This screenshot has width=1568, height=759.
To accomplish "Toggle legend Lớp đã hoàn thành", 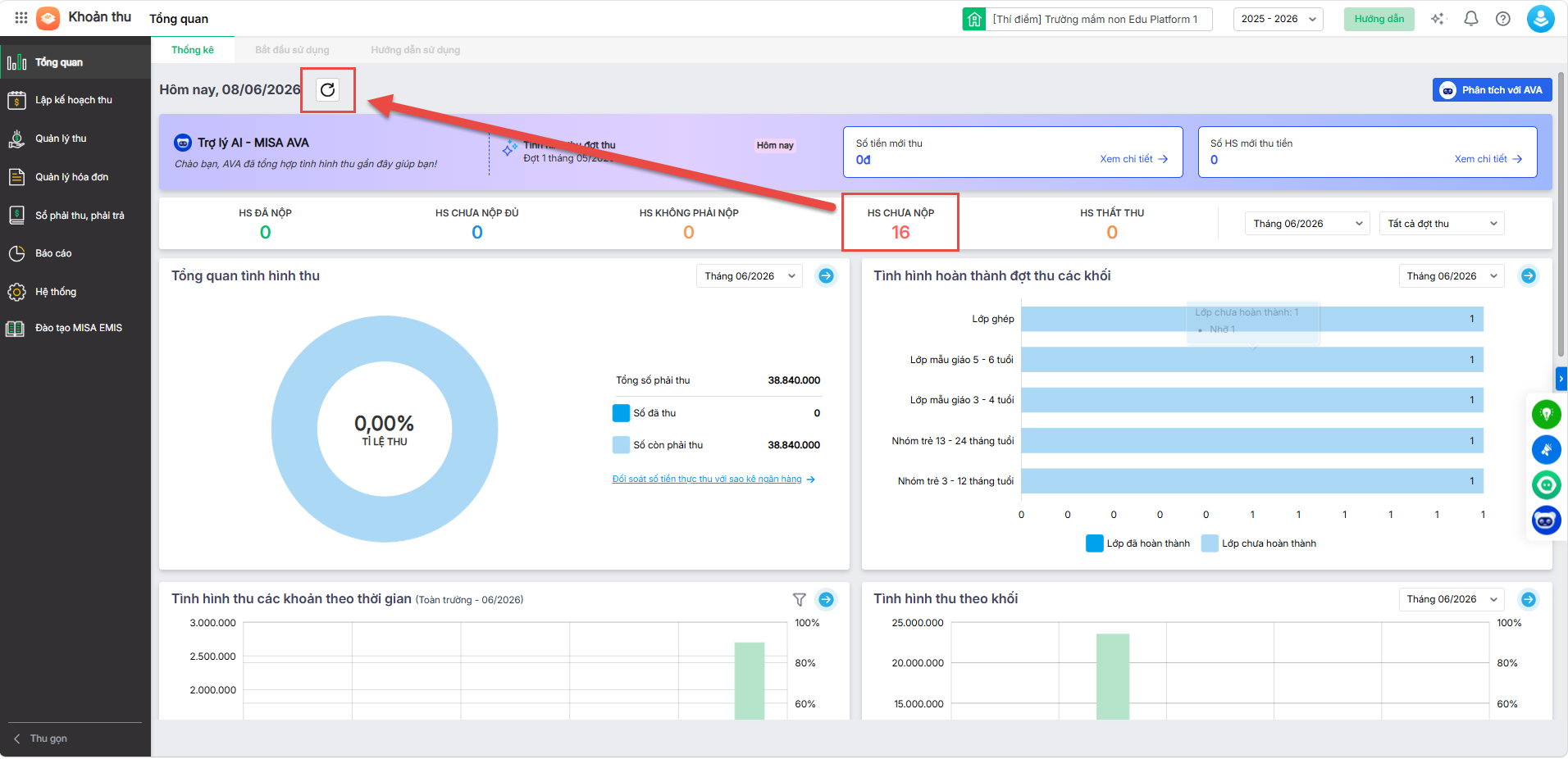I will [x=1137, y=543].
